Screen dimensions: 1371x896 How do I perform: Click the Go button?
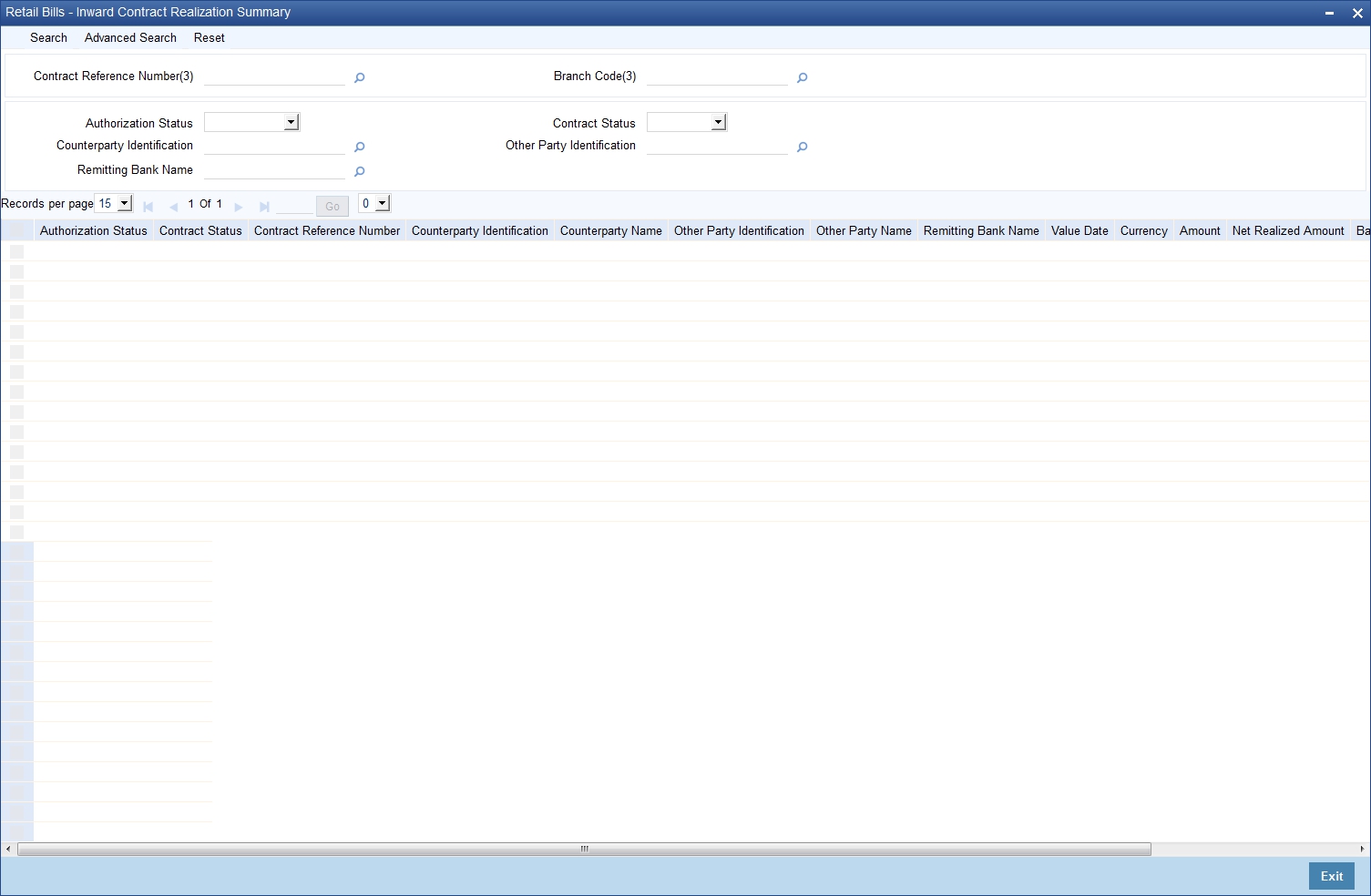(x=333, y=207)
